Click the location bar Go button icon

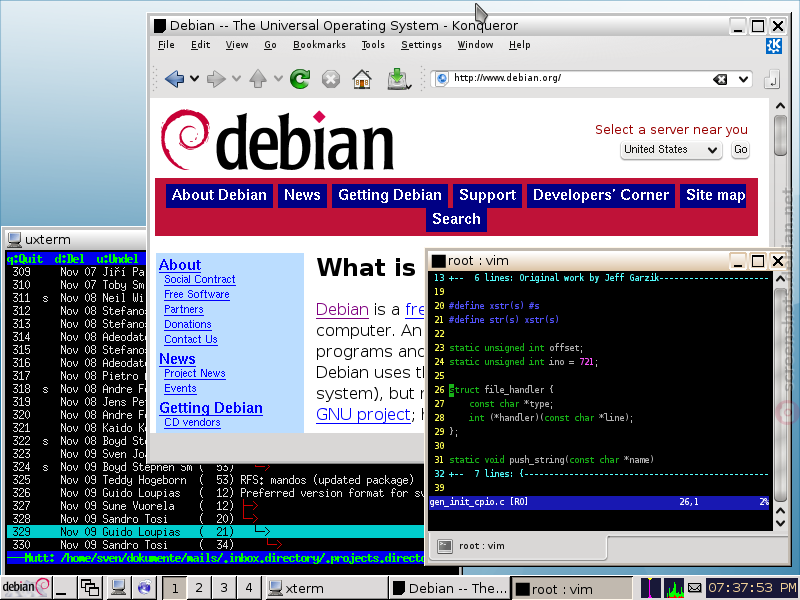tap(771, 79)
